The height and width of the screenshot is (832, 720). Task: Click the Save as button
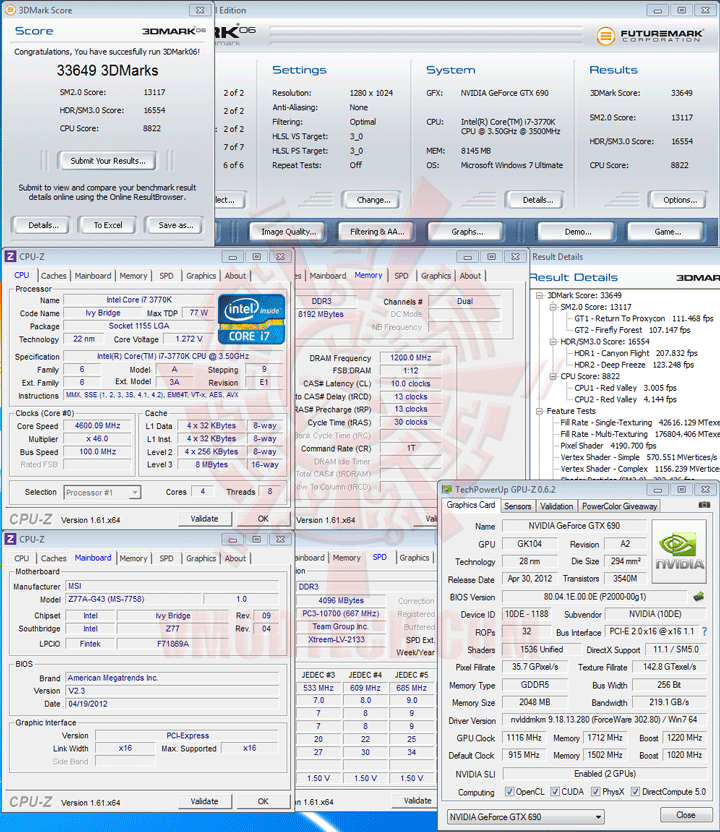pos(175,225)
